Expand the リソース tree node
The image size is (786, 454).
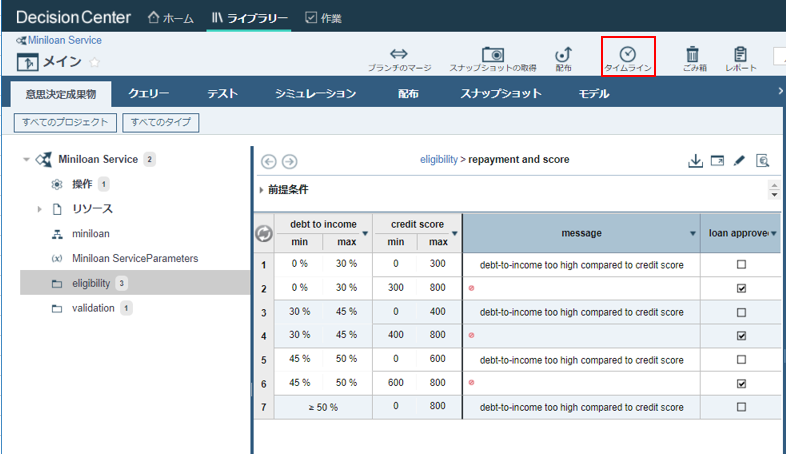click(40, 209)
